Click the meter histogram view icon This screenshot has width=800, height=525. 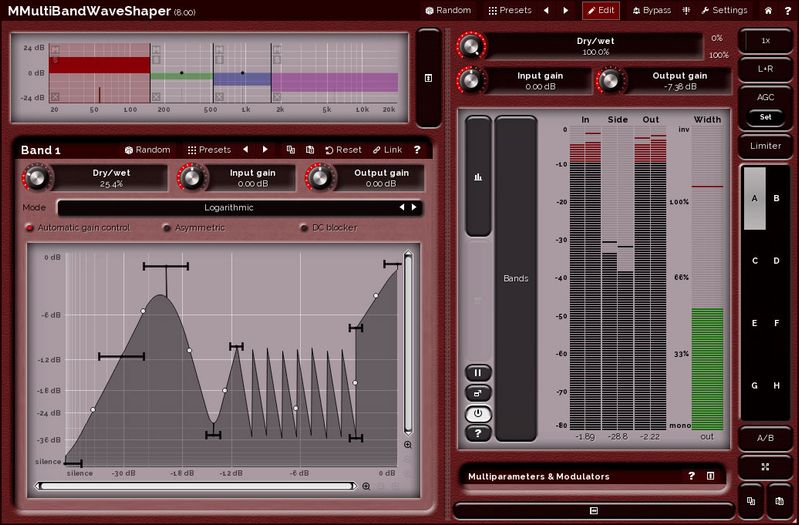[x=478, y=177]
